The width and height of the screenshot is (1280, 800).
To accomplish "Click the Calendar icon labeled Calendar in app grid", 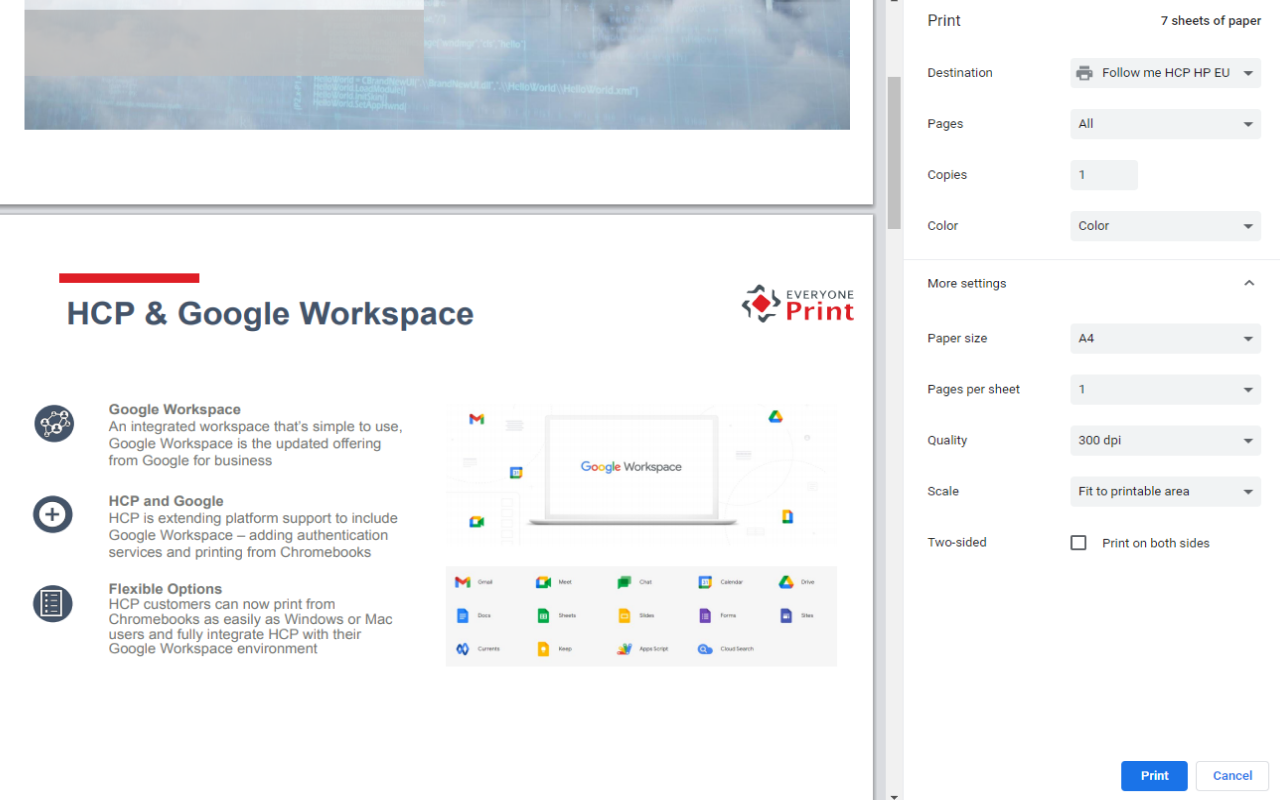I will pos(705,582).
